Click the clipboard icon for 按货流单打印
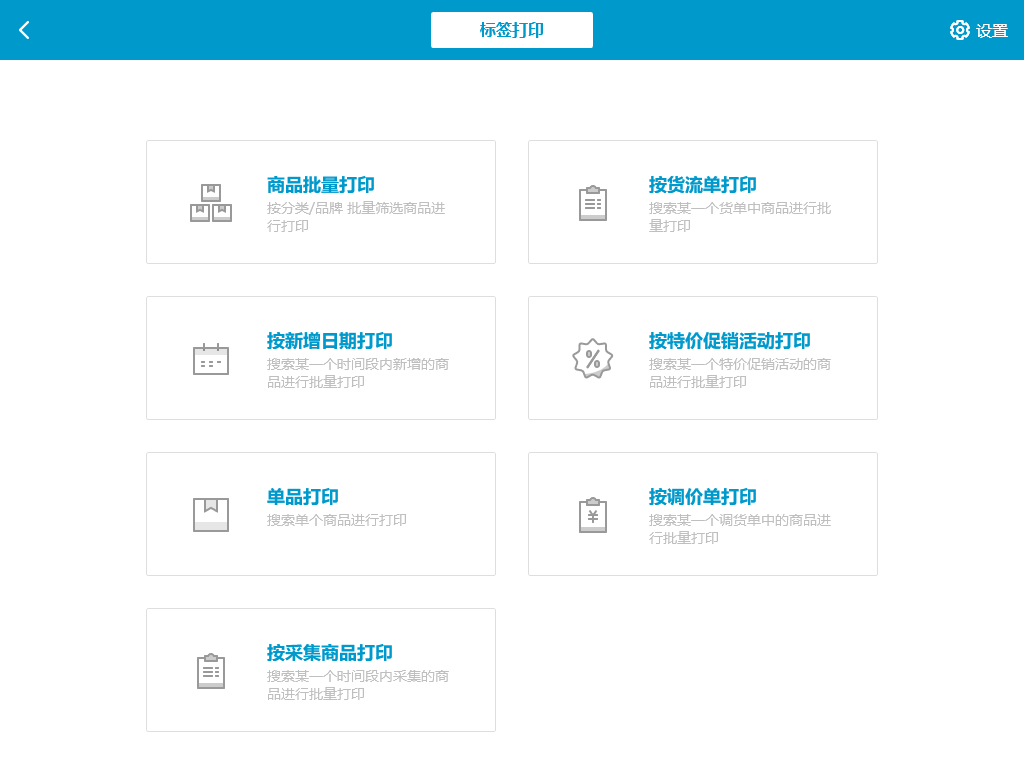 point(593,203)
